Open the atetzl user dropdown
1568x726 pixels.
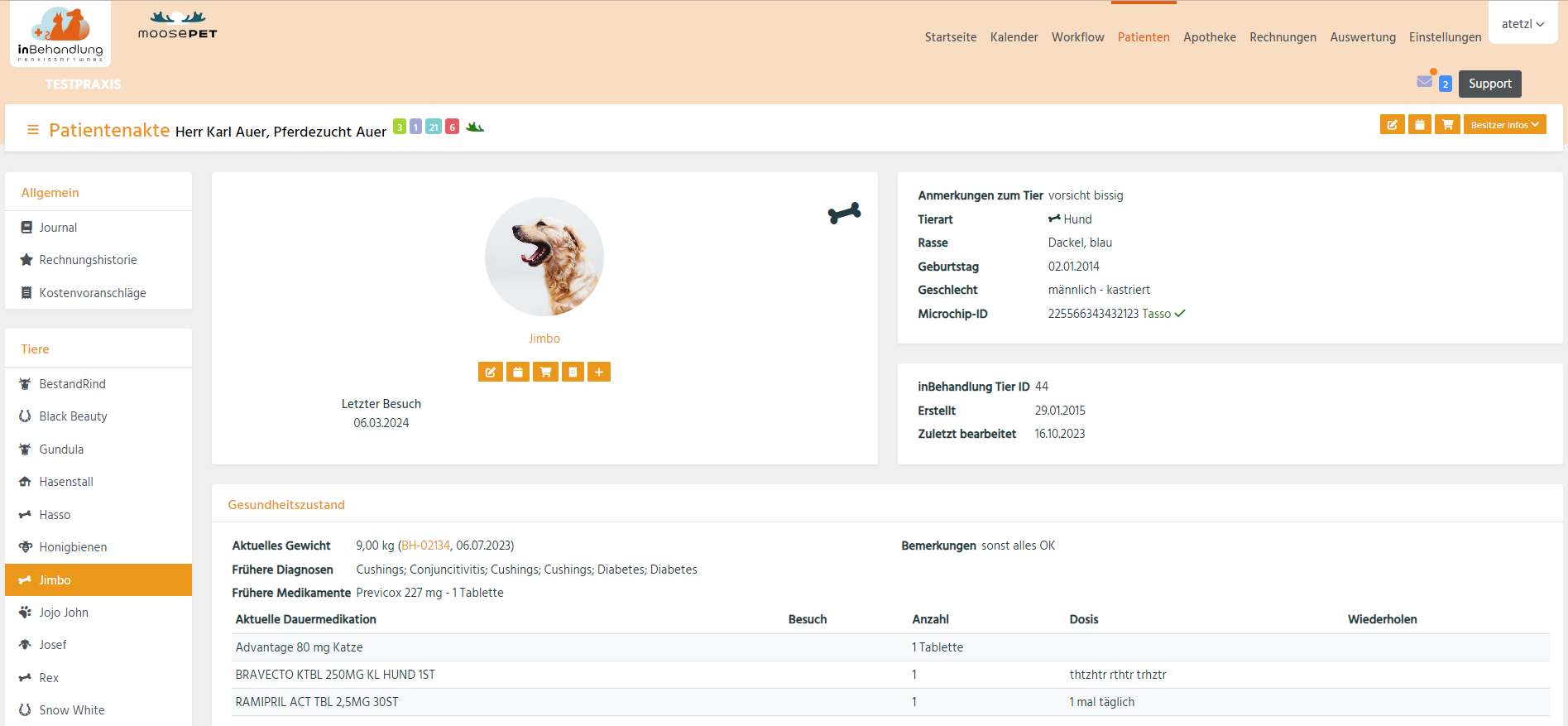pos(1523,24)
